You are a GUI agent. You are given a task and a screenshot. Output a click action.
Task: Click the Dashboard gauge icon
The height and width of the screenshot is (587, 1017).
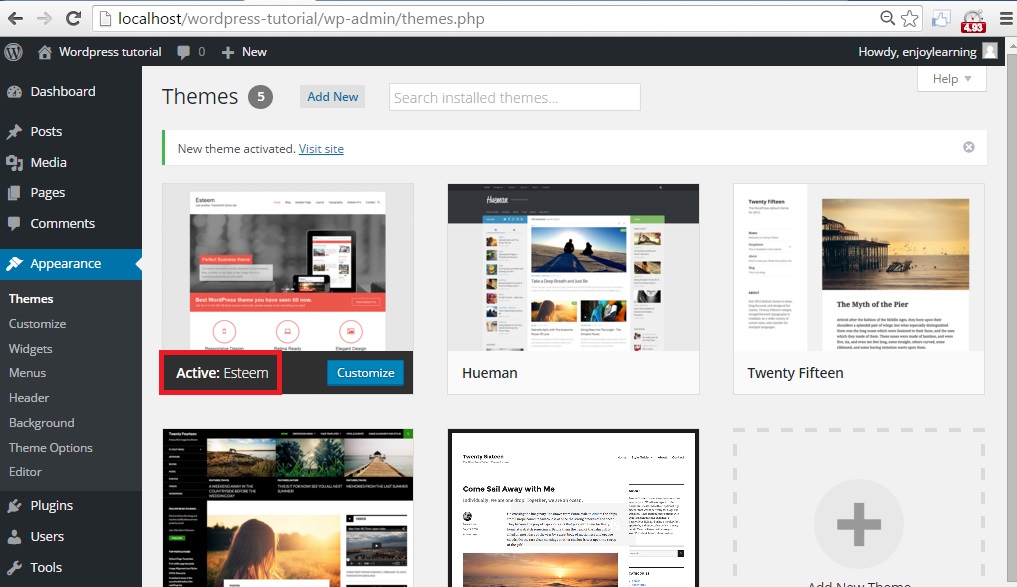(14, 92)
